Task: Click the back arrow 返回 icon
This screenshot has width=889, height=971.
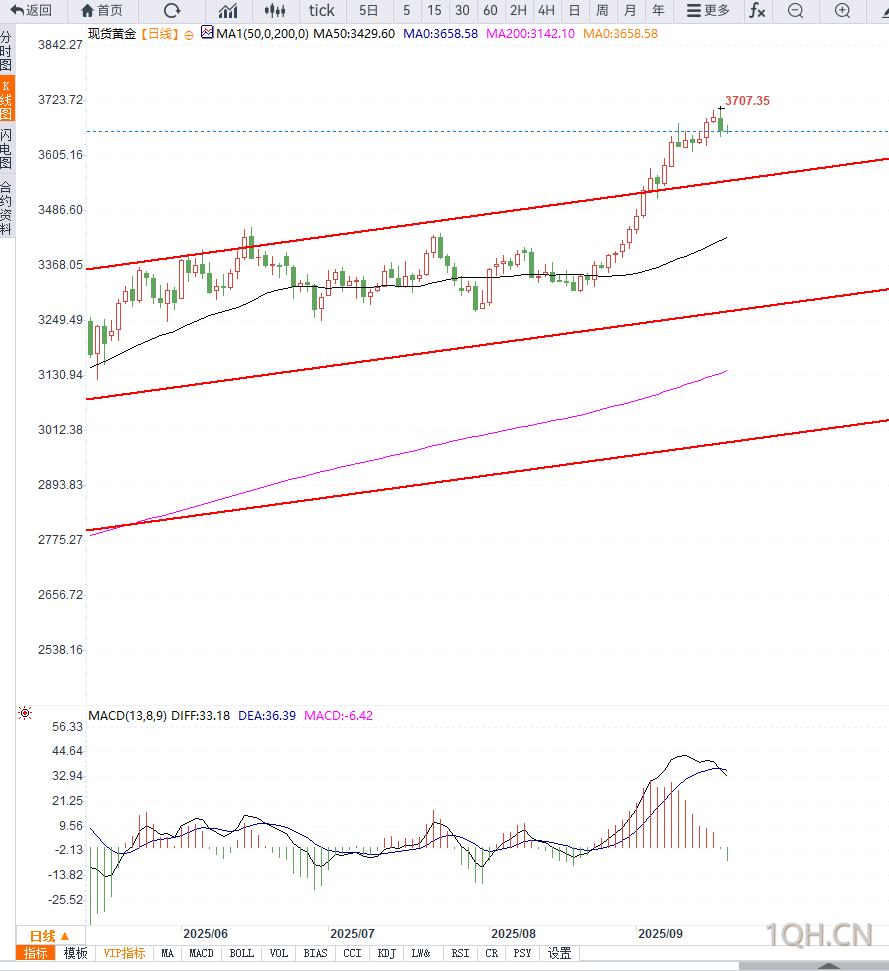Action: [17, 11]
